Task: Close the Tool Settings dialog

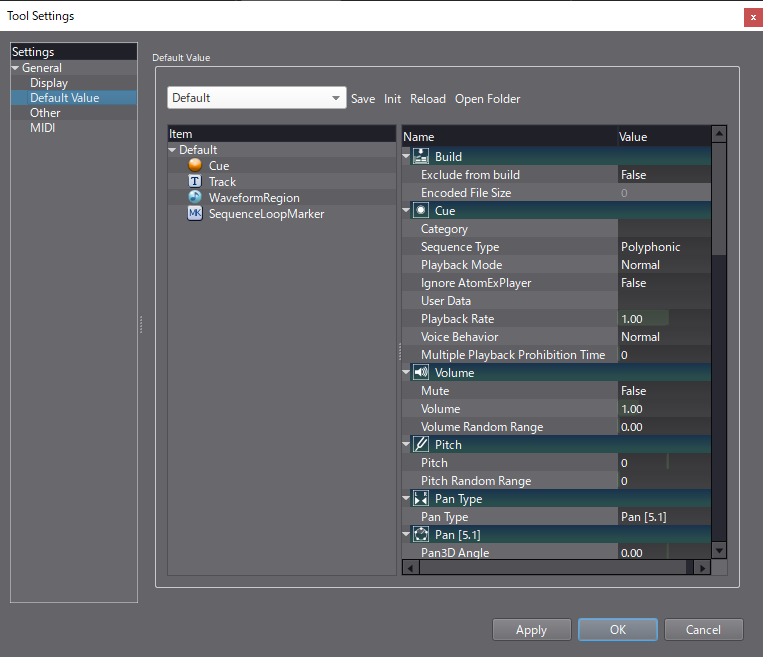Action: pyautogui.click(x=753, y=18)
